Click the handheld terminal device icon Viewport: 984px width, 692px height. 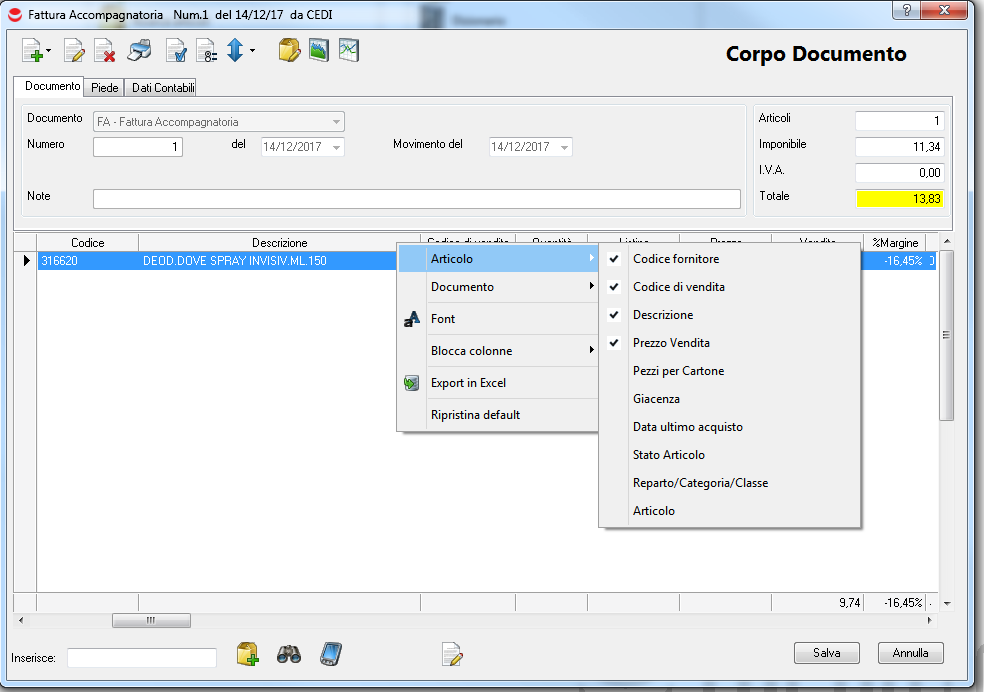click(332, 655)
